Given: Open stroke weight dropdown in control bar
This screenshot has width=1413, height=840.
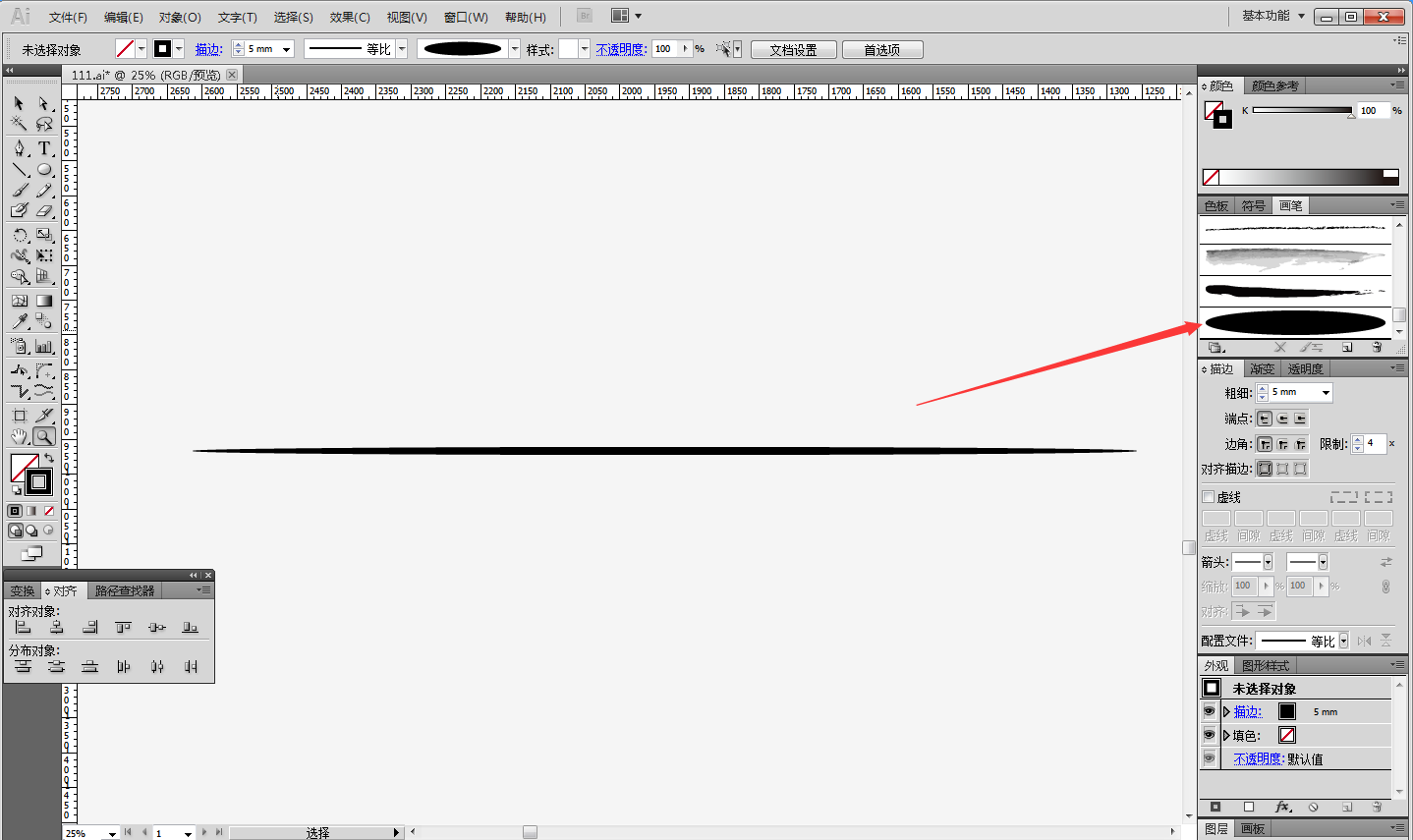Looking at the screenshot, I should (x=287, y=49).
